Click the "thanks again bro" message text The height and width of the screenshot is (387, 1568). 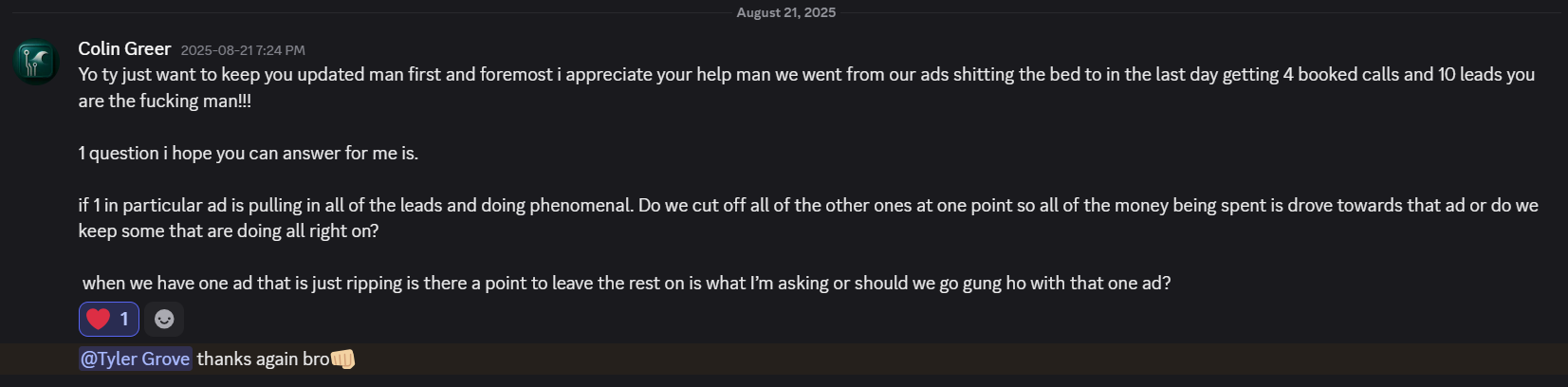coord(263,359)
